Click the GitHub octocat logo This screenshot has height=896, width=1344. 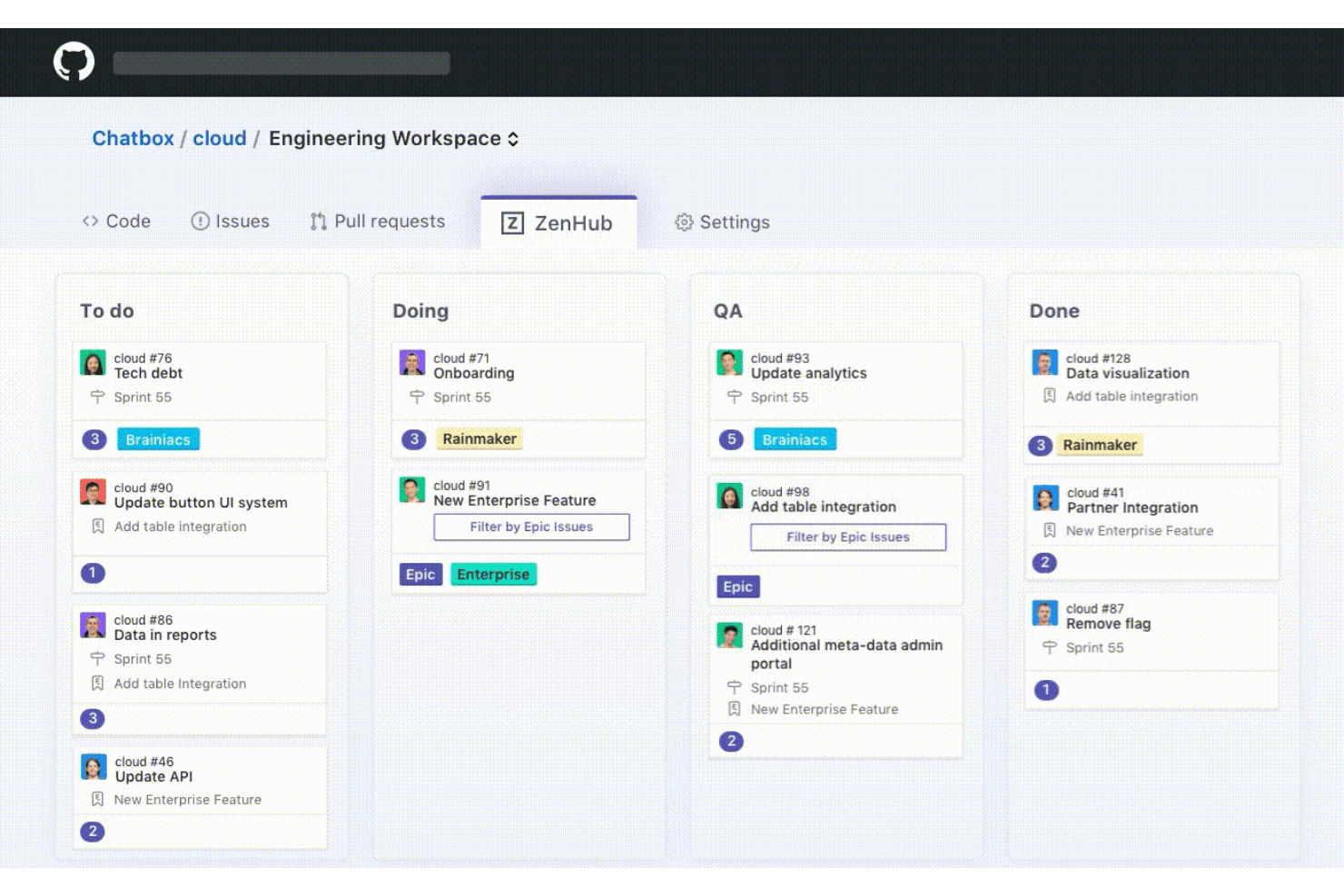tap(74, 62)
